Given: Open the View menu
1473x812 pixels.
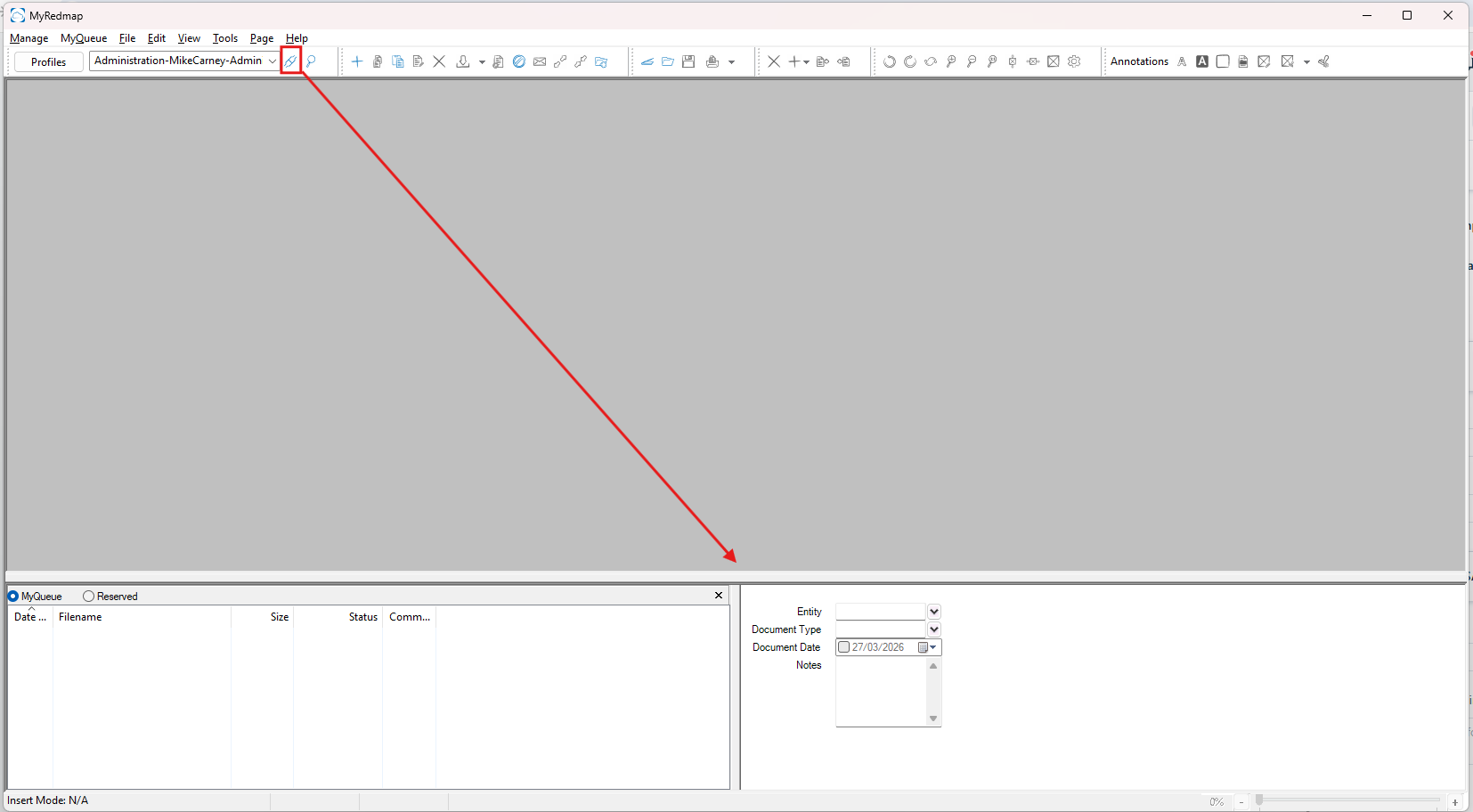Looking at the screenshot, I should point(189,38).
